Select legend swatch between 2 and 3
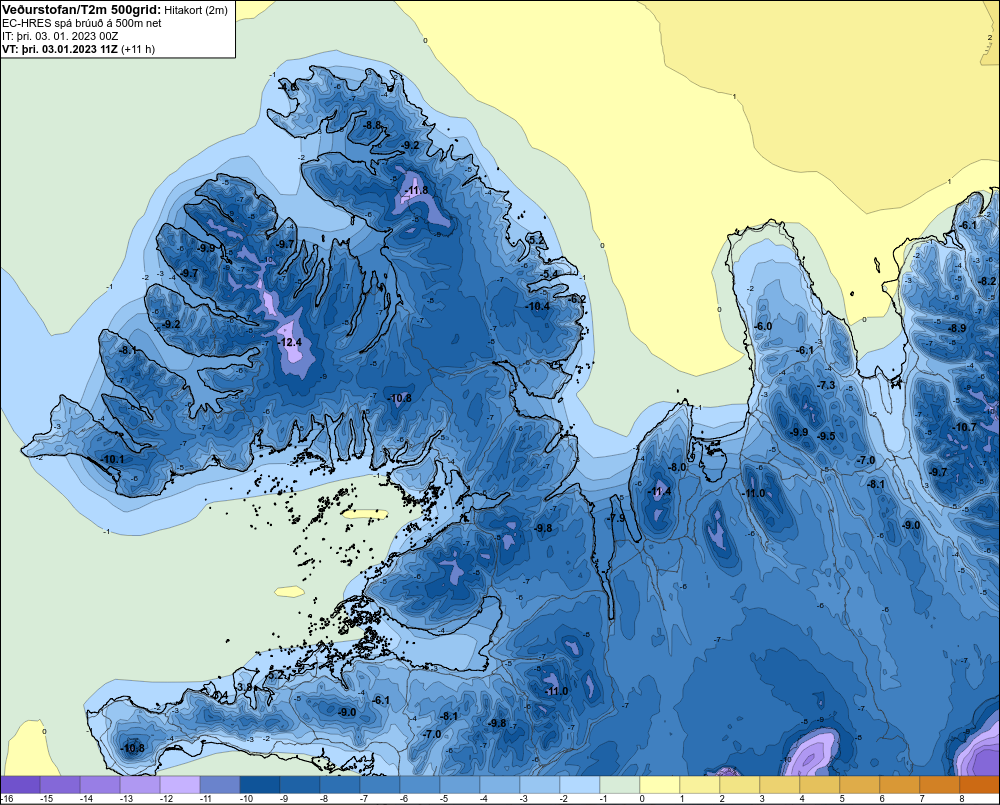Viewport: 1000px width, 805px height. (740, 784)
